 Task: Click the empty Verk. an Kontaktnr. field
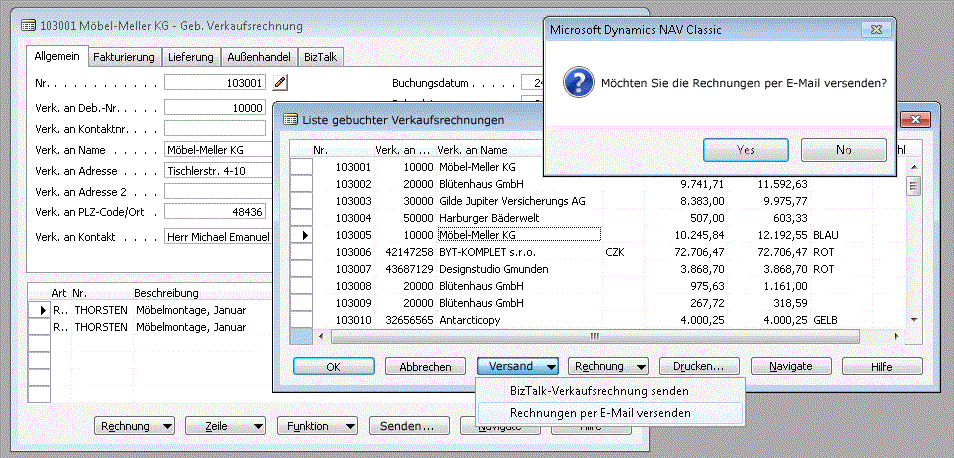tap(215, 128)
